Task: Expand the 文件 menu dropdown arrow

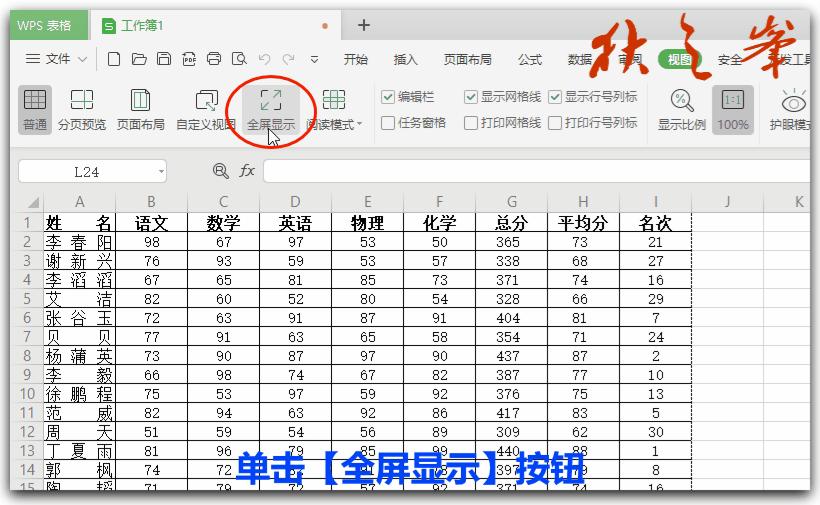Action: tap(83, 60)
